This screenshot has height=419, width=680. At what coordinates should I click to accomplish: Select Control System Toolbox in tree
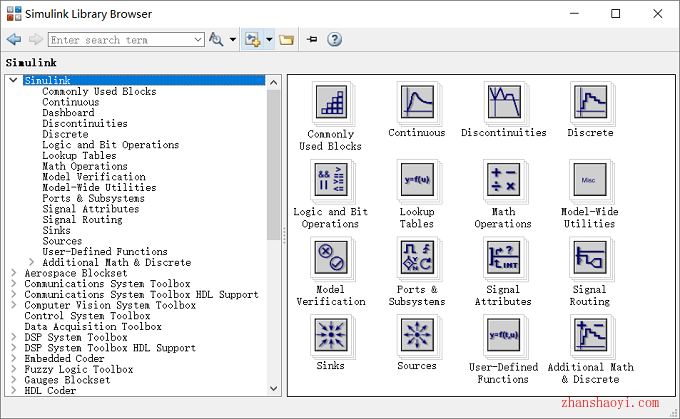[87, 315]
